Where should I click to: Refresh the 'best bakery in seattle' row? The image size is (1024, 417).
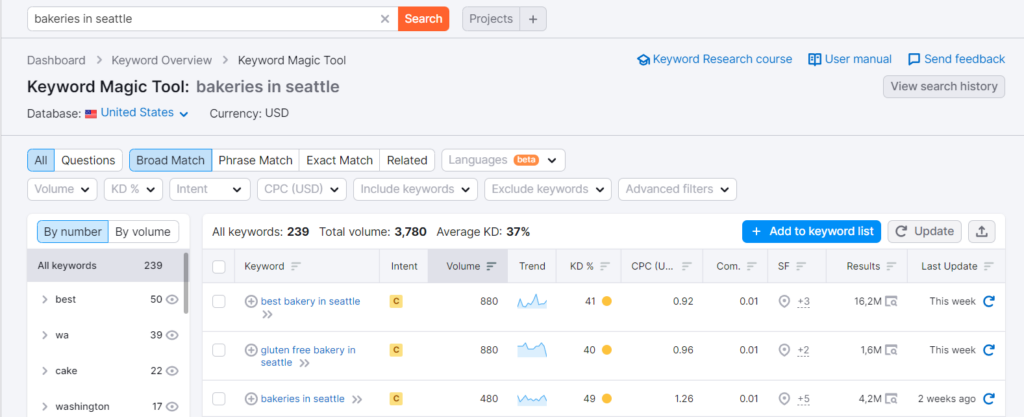tap(989, 301)
